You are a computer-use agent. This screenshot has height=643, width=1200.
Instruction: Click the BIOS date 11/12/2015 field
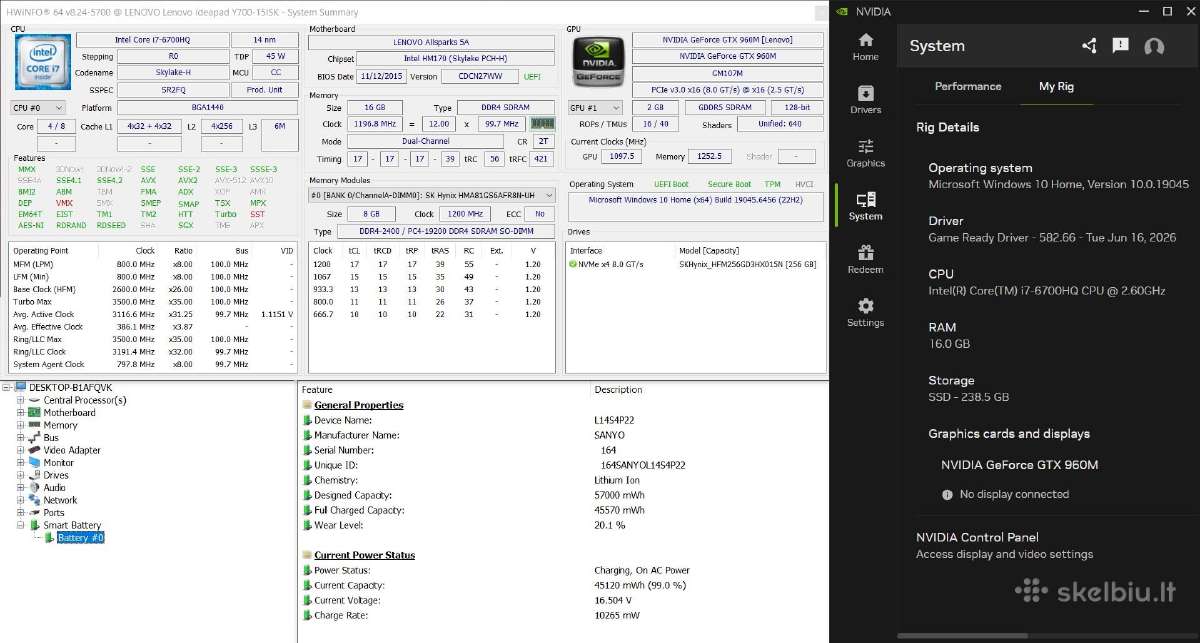382,76
